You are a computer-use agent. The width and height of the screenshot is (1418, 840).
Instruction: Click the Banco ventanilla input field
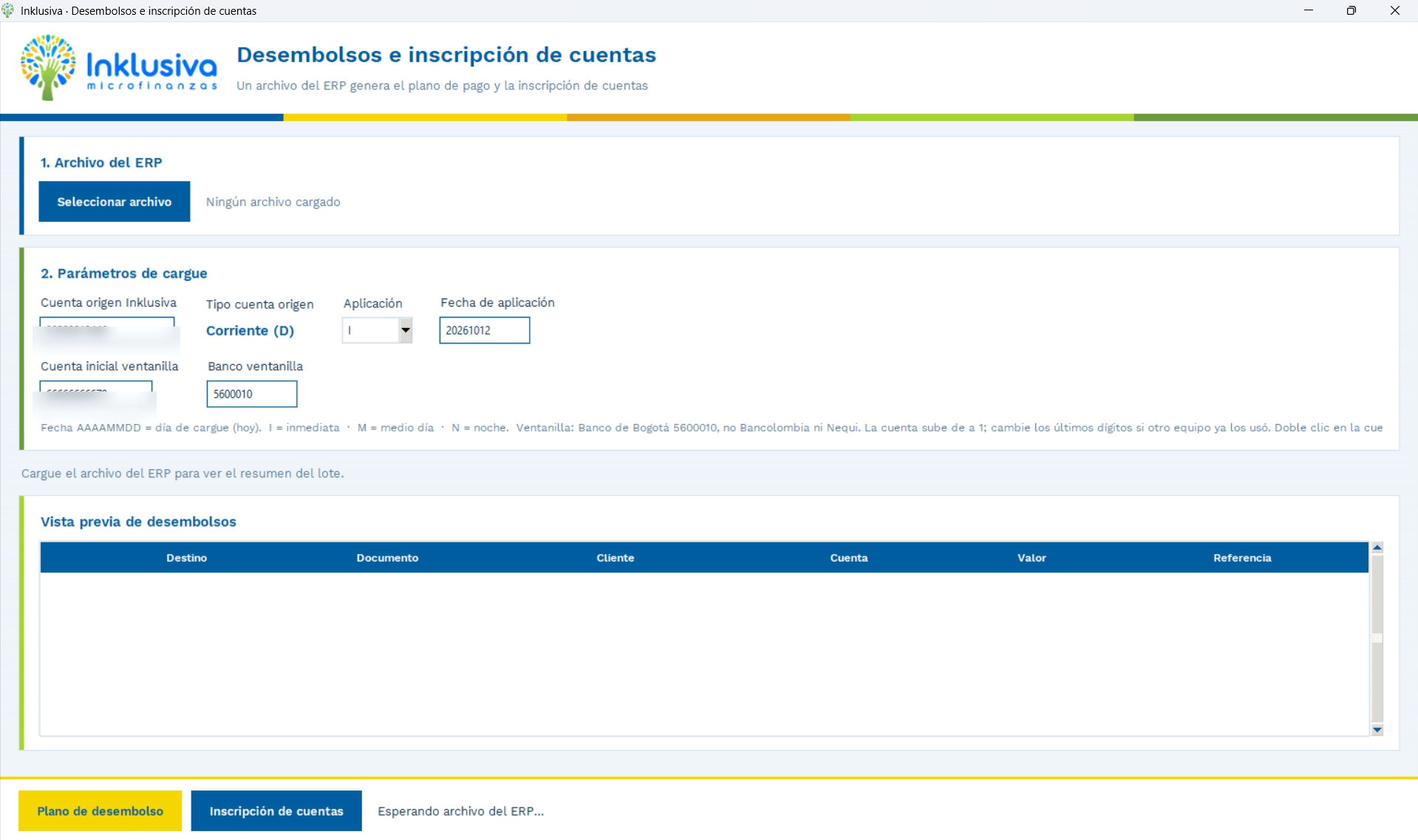tap(252, 394)
